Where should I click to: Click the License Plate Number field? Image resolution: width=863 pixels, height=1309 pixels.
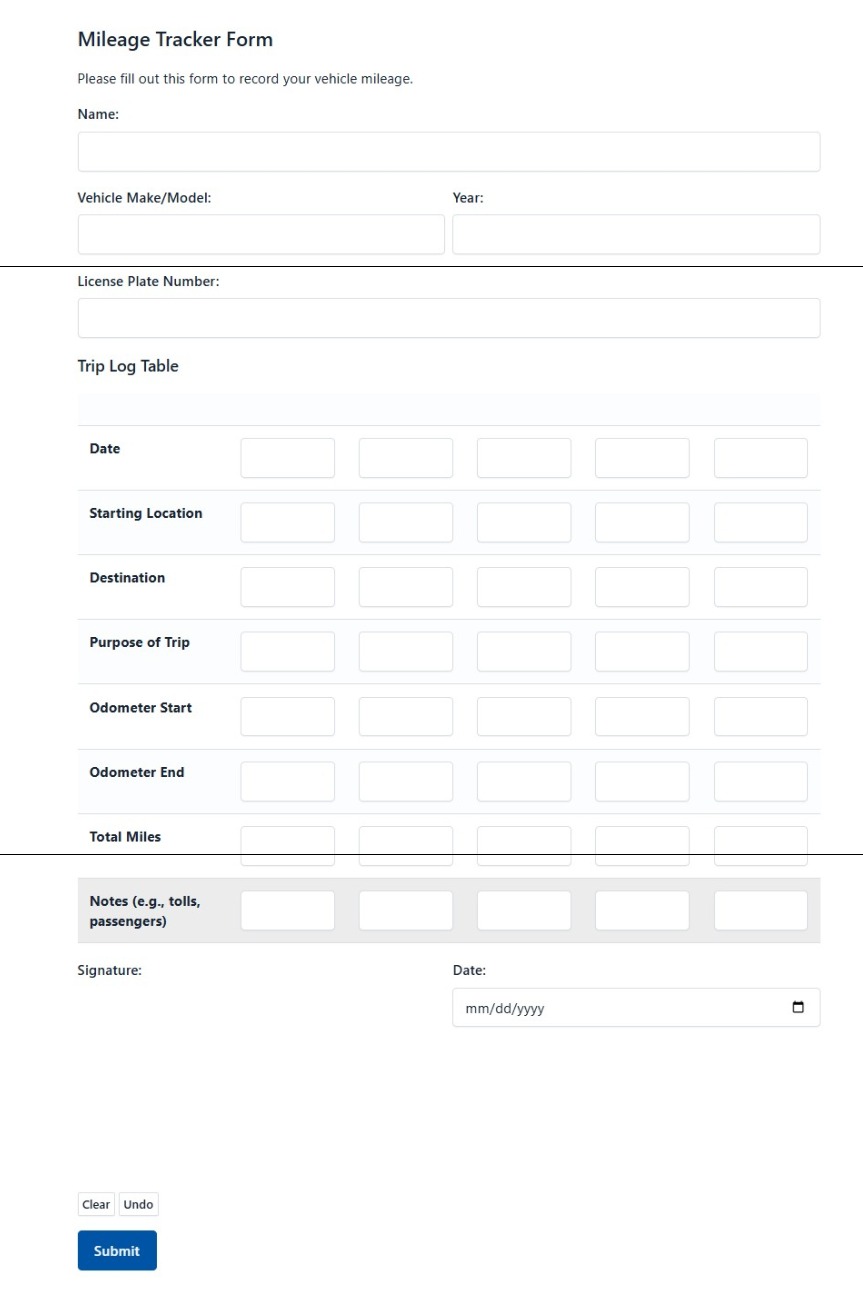(449, 318)
